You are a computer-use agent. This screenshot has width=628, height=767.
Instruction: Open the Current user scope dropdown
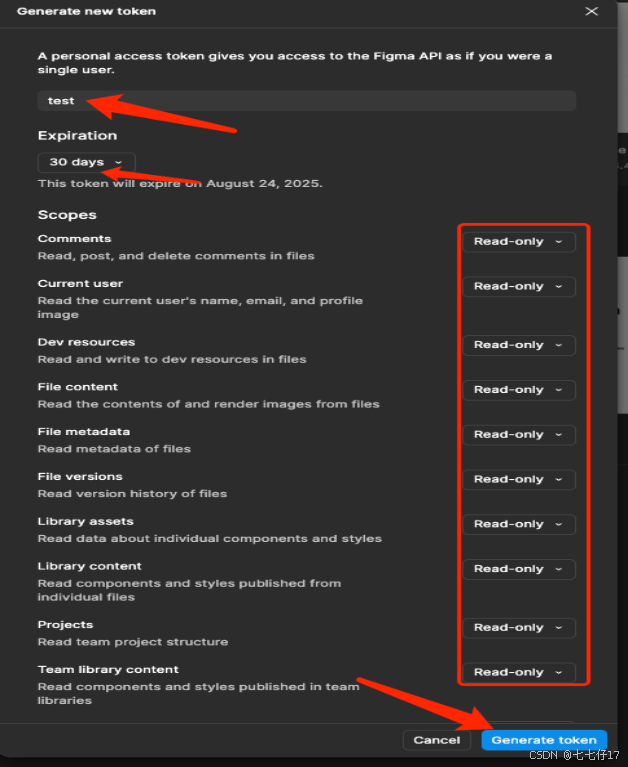[x=518, y=287]
